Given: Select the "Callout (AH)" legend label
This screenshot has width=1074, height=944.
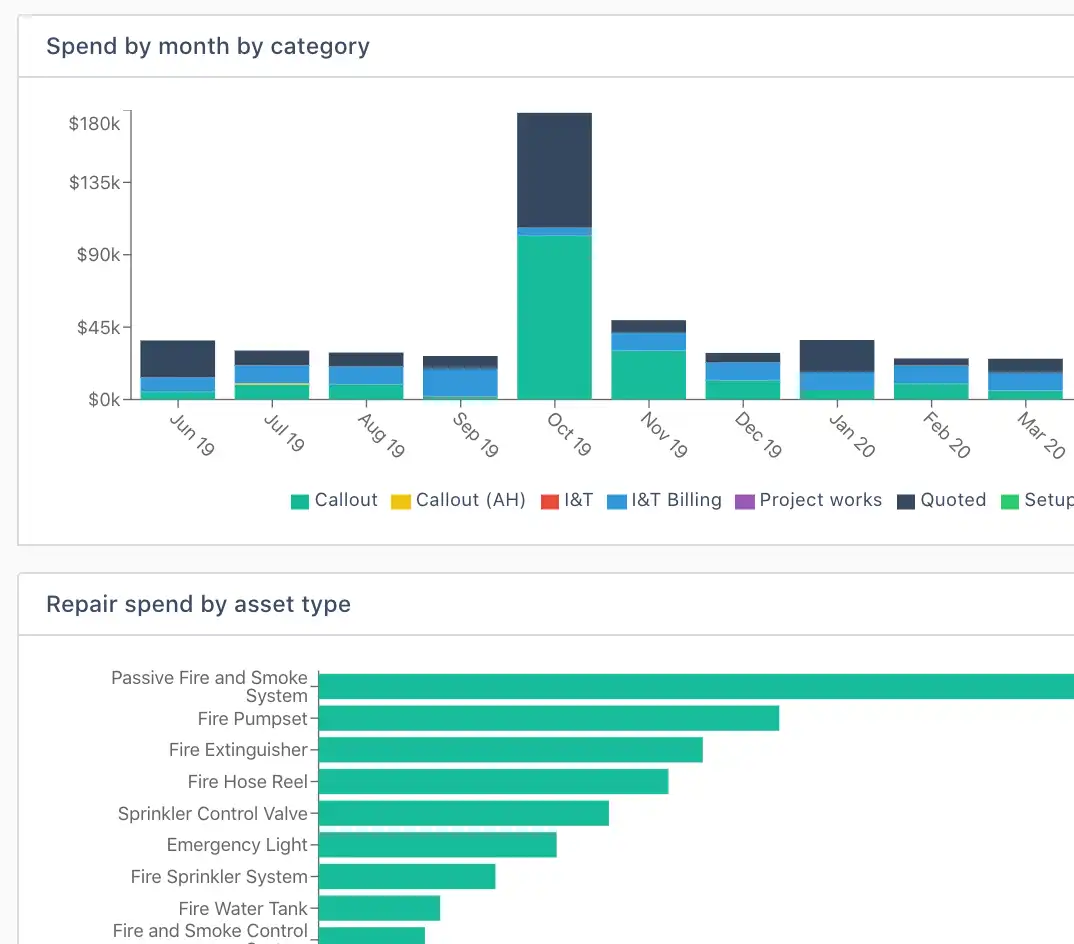Looking at the screenshot, I should [x=471, y=500].
